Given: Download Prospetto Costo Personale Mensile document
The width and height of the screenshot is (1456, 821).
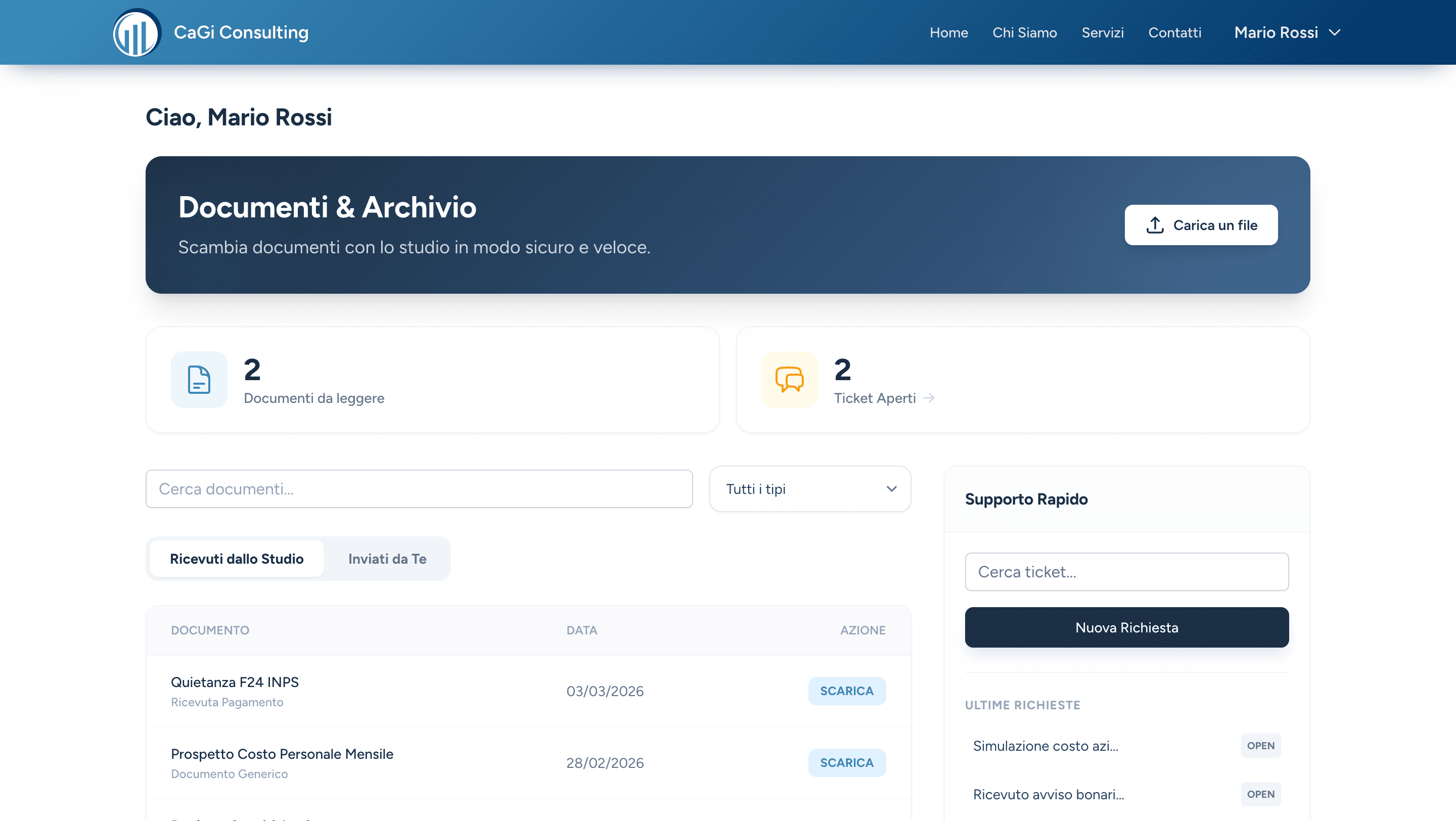Looking at the screenshot, I should (x=846, y=762).
